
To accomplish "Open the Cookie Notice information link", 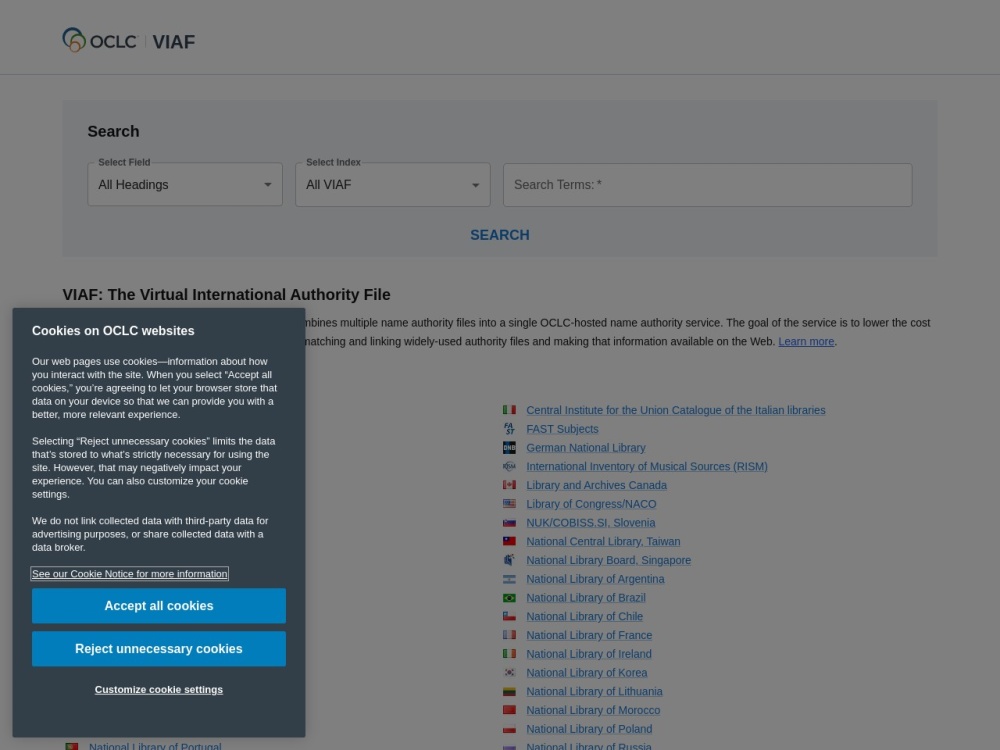I will 129,574.
